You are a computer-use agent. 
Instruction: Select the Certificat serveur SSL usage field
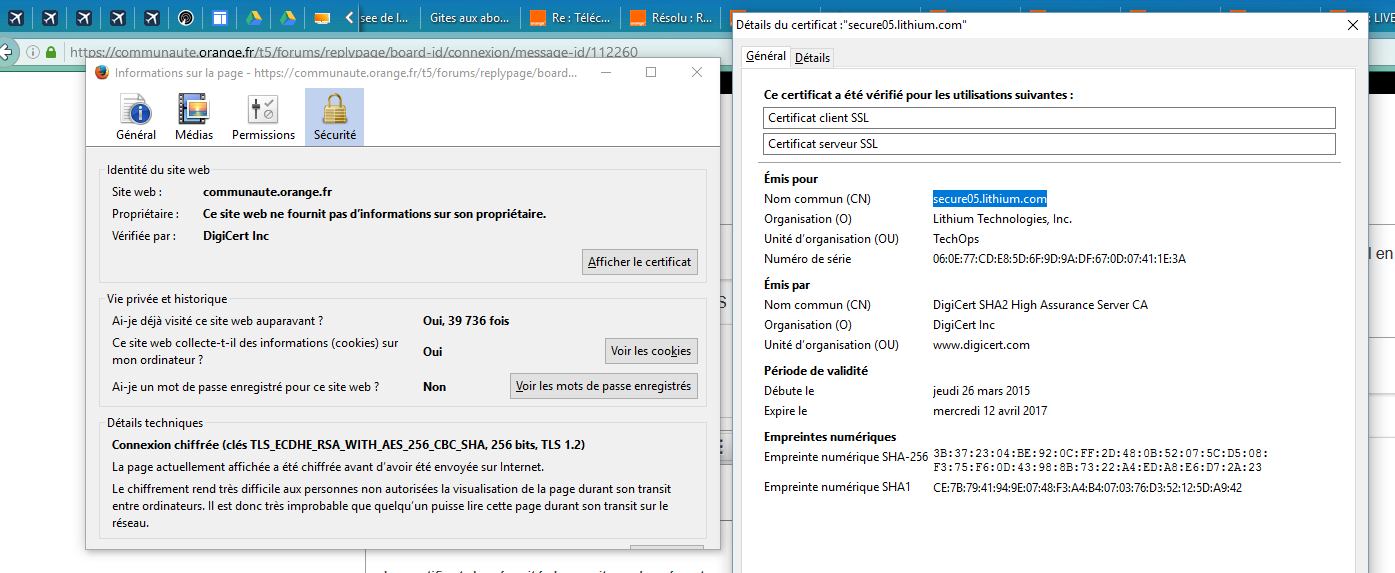(1049, 144)
